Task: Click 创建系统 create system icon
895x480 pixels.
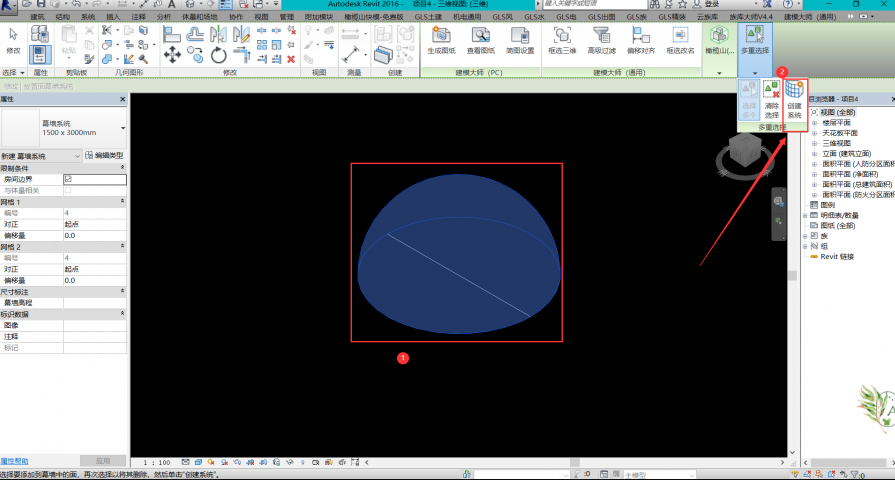Action: coord(795,100)
